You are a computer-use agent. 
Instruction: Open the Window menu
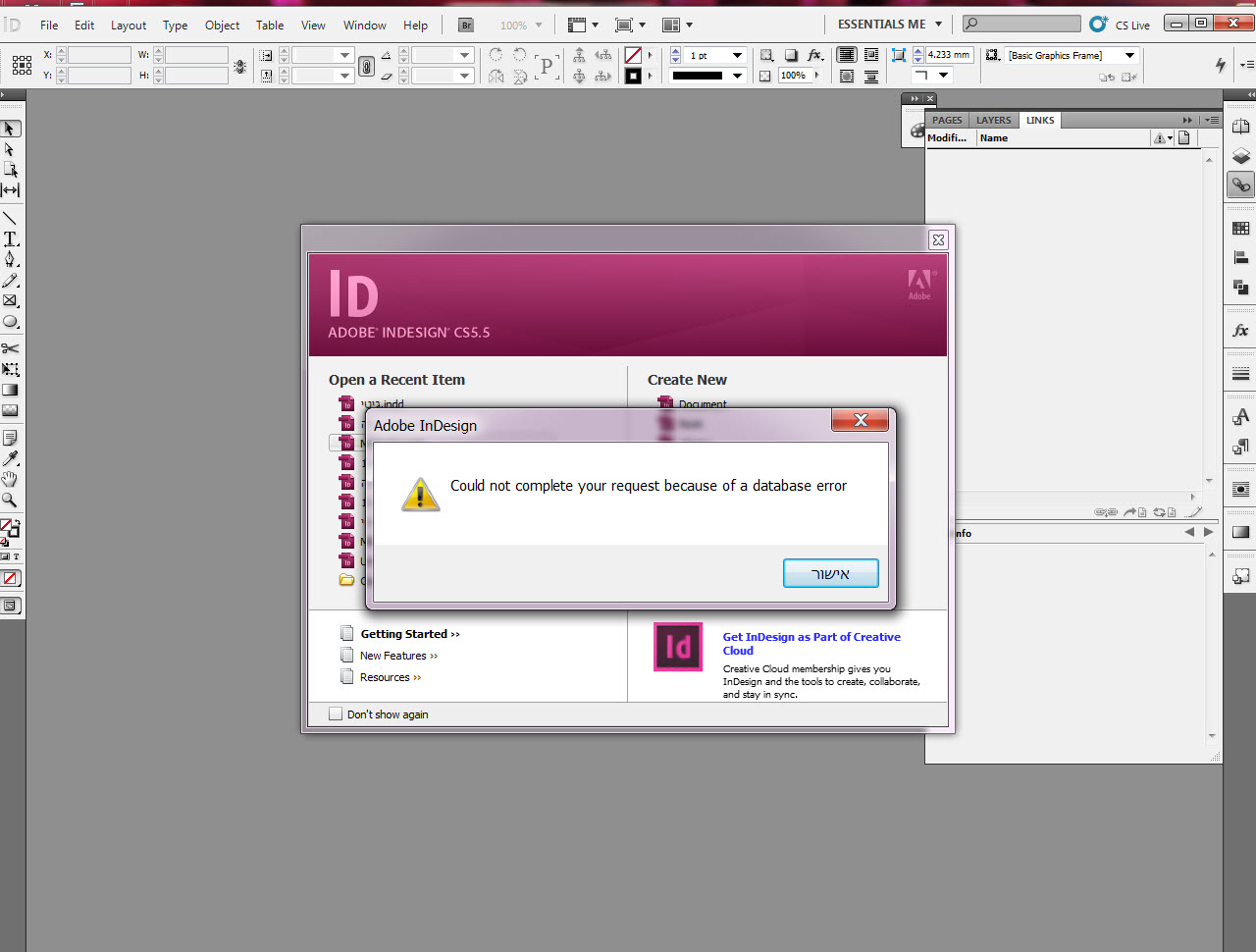tap(365, 26)
